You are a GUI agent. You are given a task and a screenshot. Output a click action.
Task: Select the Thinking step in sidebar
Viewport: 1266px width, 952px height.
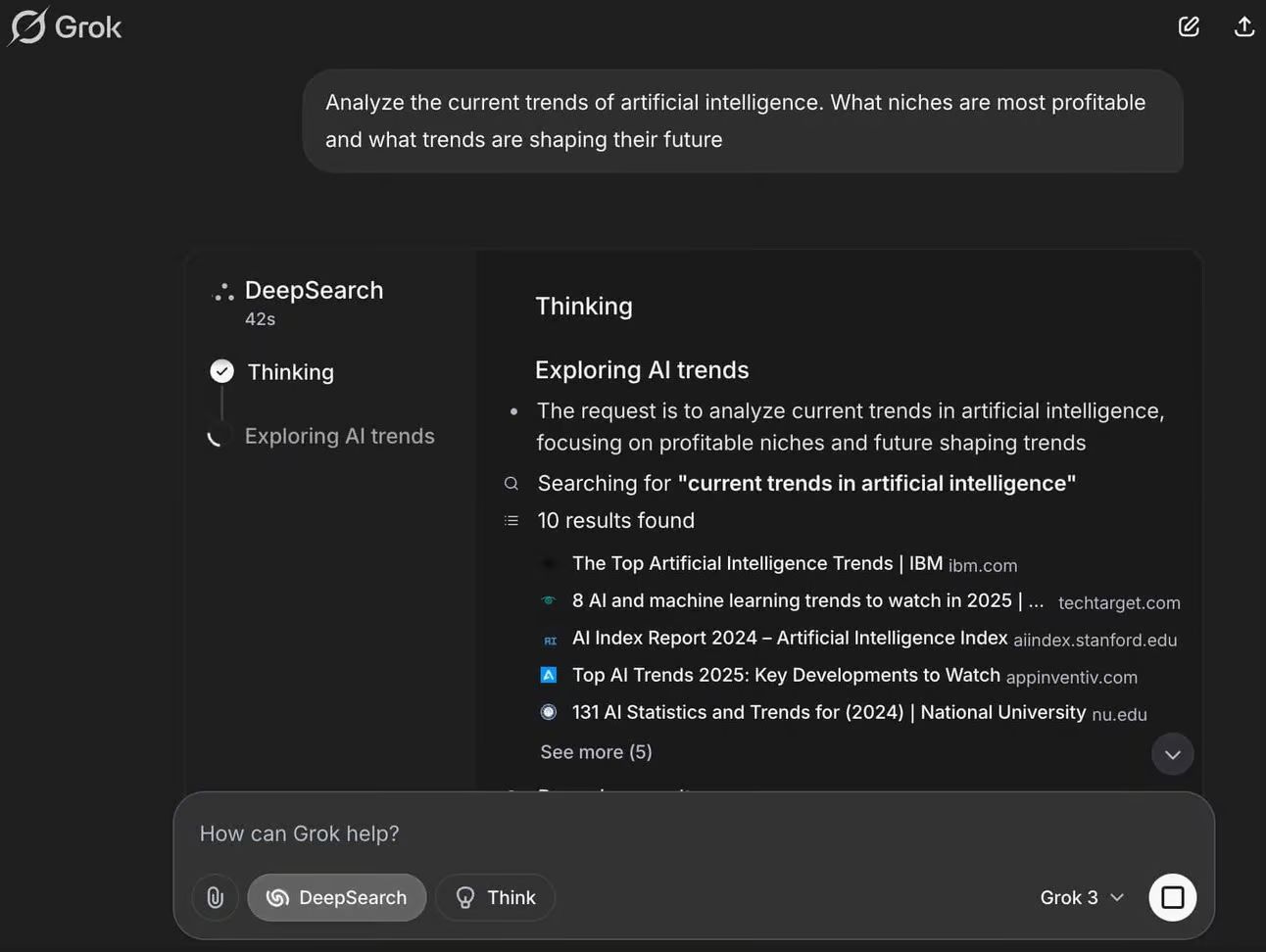pos(290,372)
